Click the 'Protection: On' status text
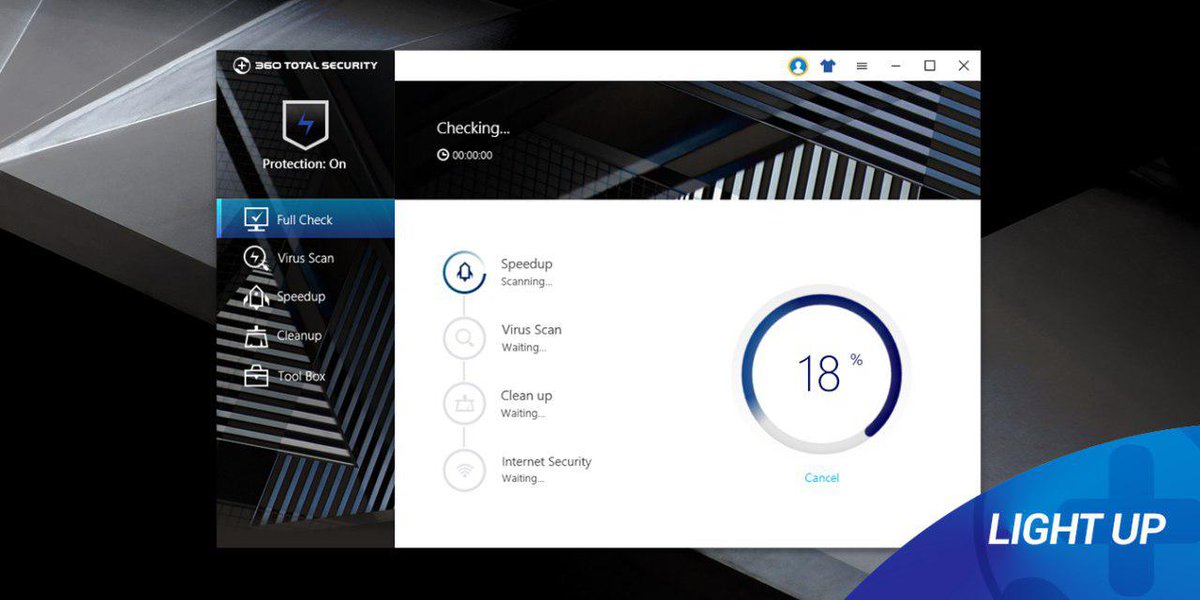The height and width of the screenshot is (600, 1200). (304, 164)
